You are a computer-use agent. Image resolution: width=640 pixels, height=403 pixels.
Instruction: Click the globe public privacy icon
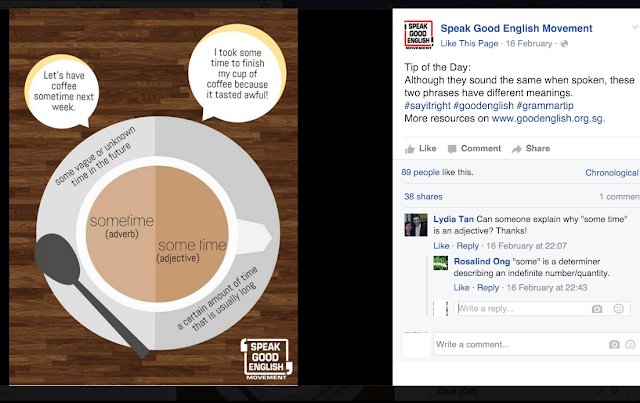[x=564, y=44]
